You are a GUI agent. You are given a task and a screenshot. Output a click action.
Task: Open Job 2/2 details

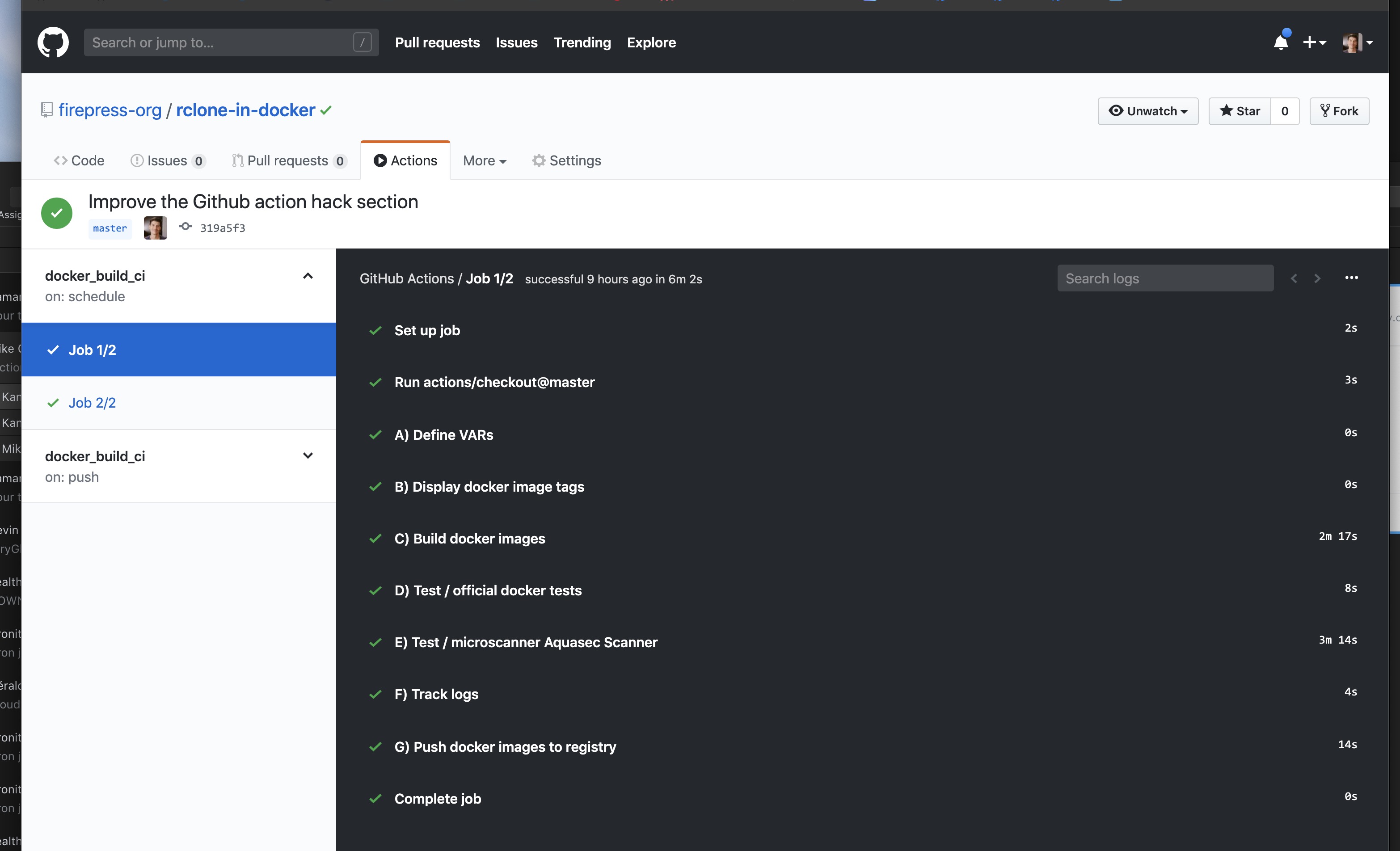(x=92, y=403)
